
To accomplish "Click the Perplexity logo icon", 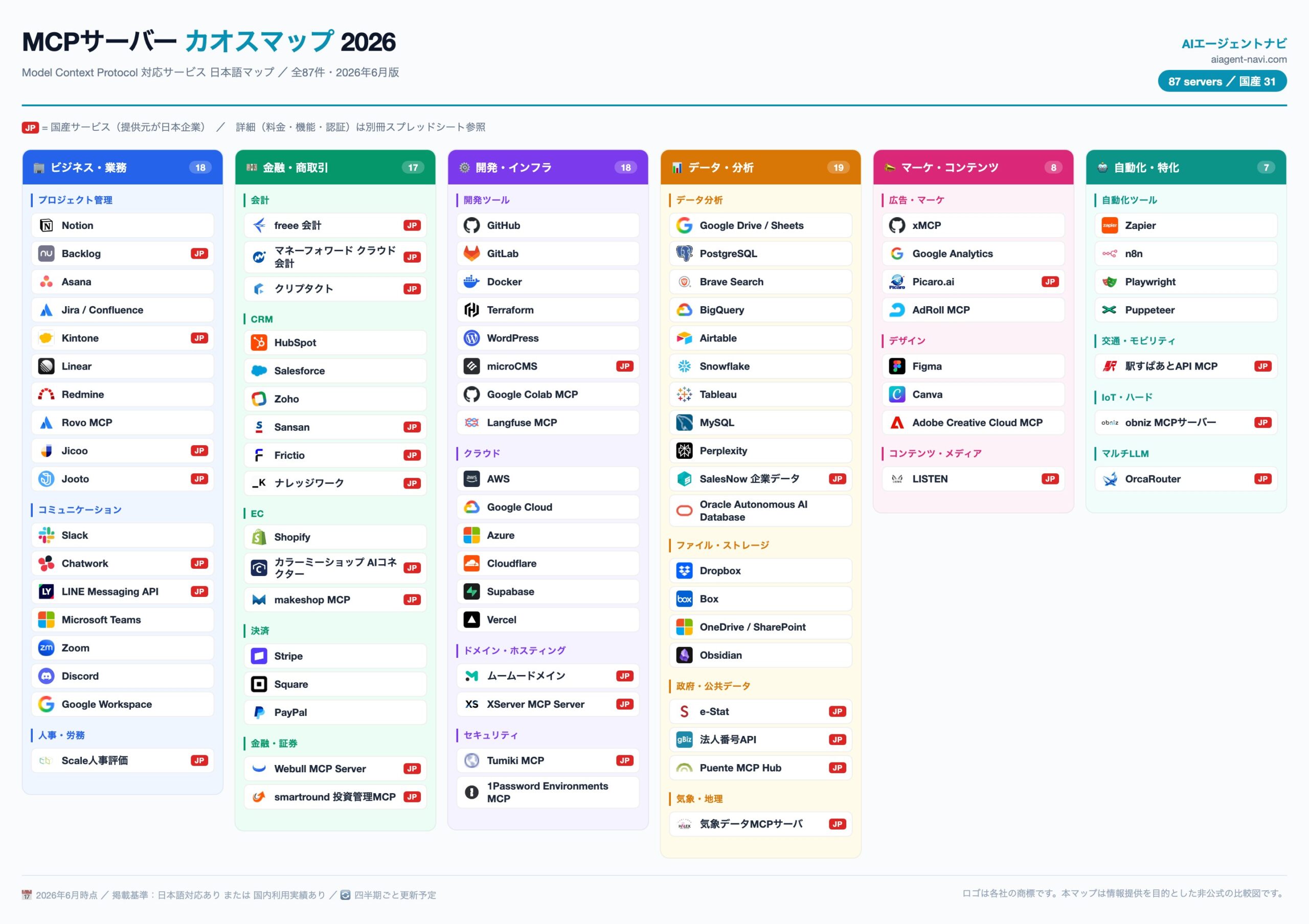I will 684,451.
